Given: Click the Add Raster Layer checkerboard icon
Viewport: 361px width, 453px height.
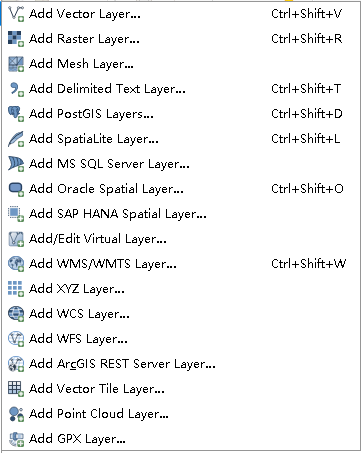Looking at the screenshot, I should 16,39.
